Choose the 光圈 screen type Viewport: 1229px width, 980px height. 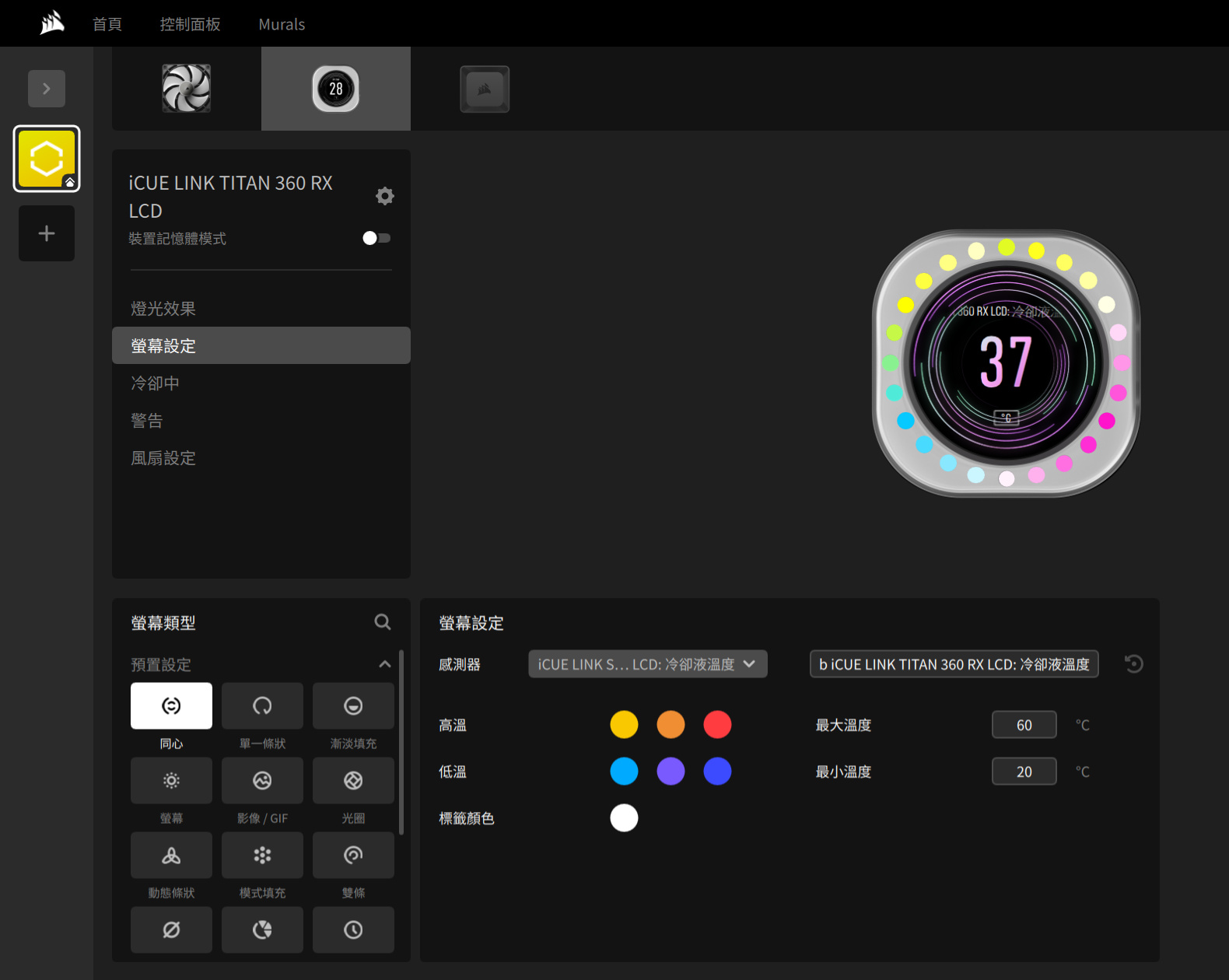[x=353, y=780]
